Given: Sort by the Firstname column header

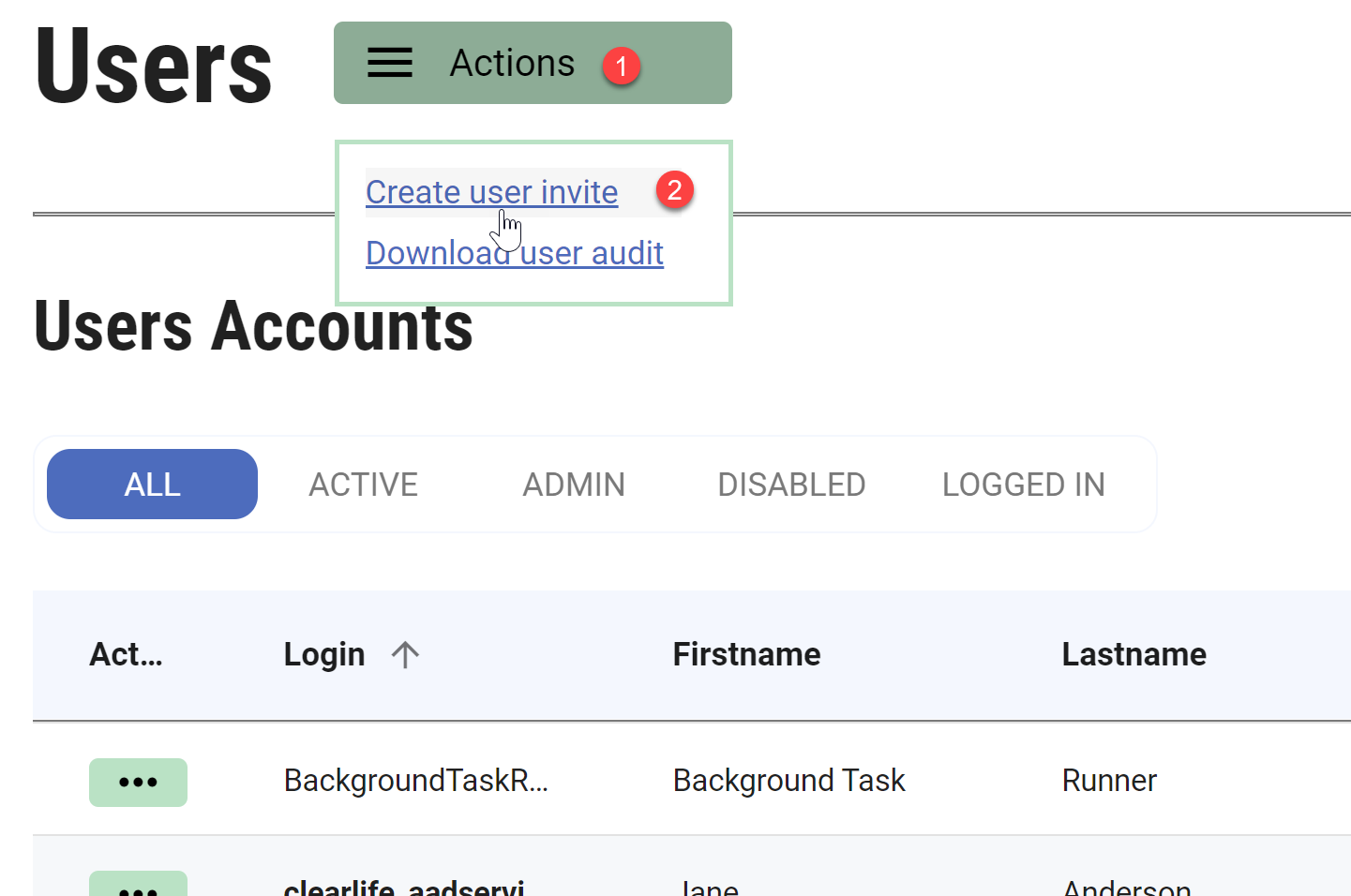Looking at the screenshot, I should click(x=746, y=654).
